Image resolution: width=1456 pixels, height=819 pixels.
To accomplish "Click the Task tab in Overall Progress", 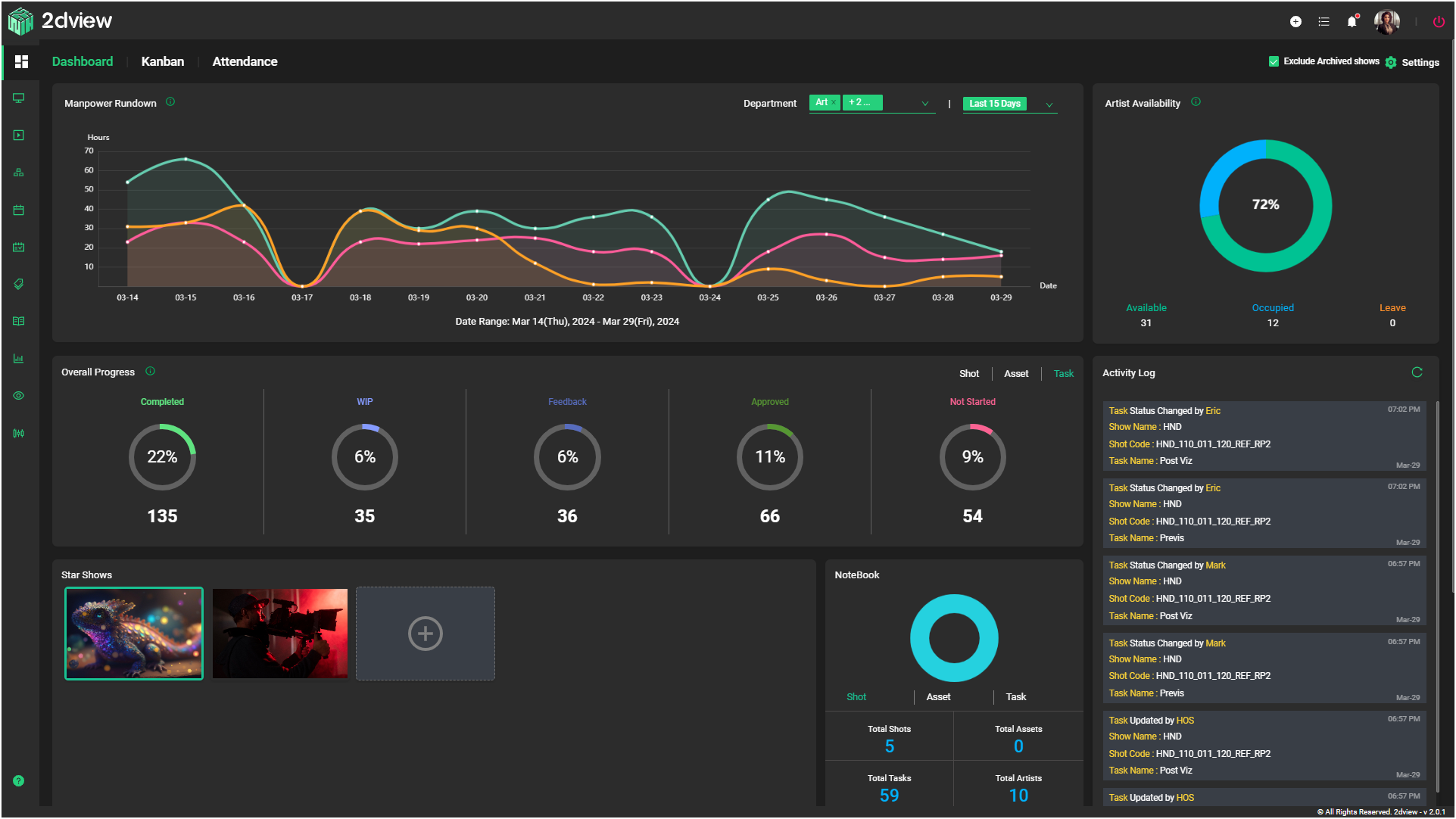I will [x=1062, y=372].
